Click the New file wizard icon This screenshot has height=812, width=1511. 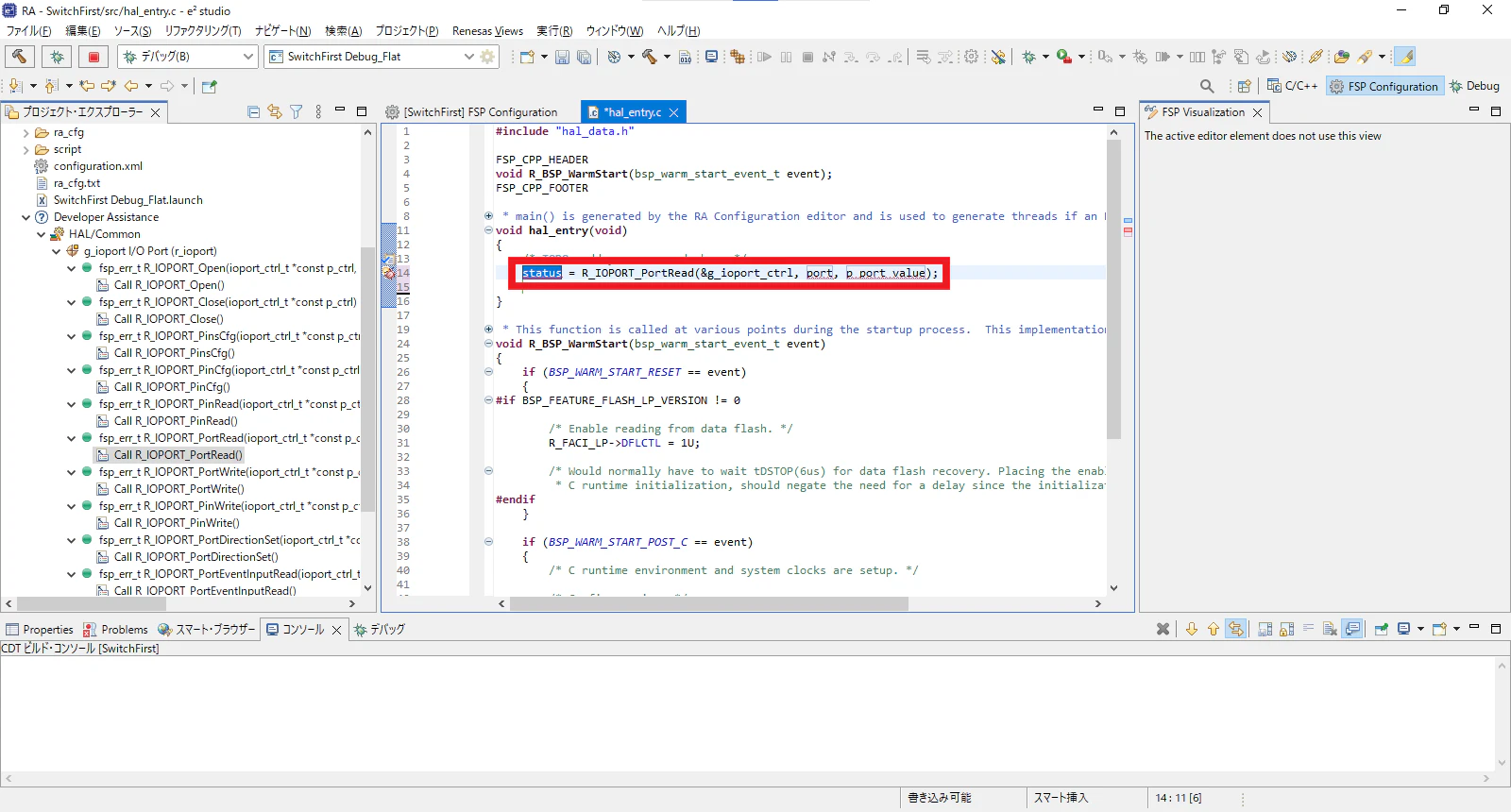(527, 57)
